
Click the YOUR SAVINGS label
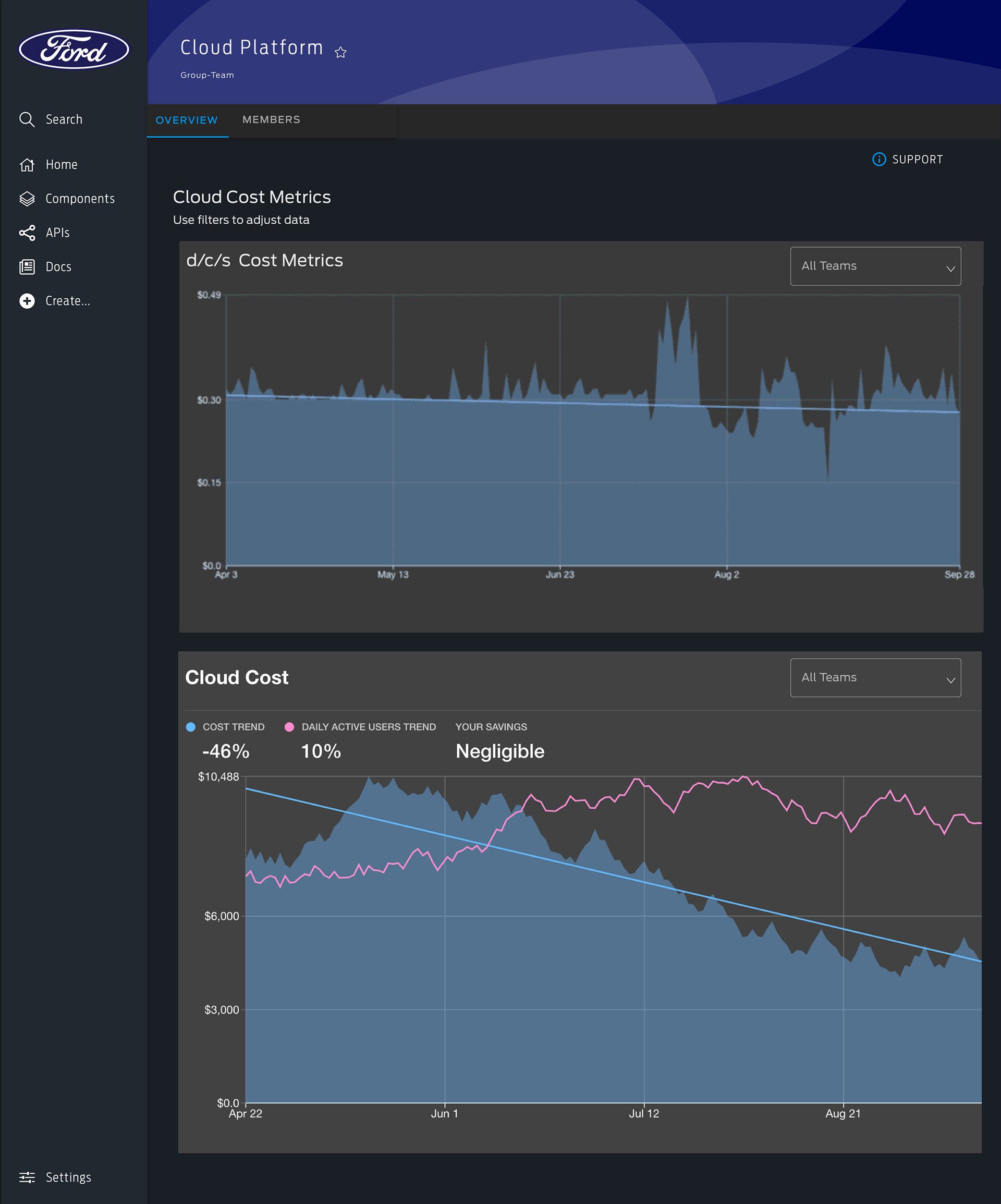pos(491,727)
